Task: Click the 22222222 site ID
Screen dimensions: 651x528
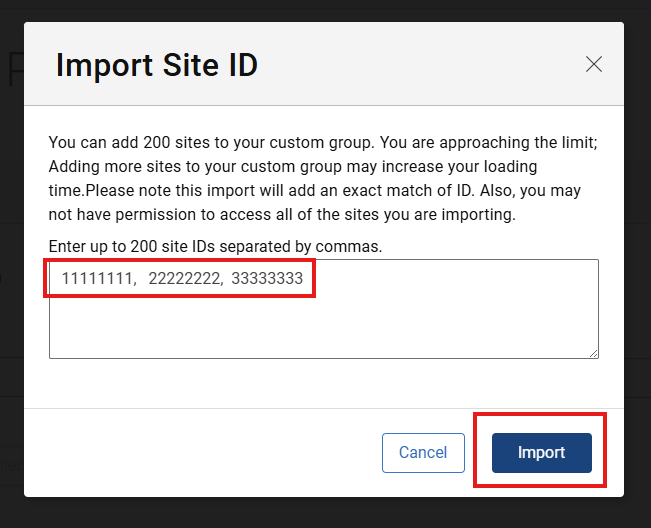Action: click(x=183, y=279)
